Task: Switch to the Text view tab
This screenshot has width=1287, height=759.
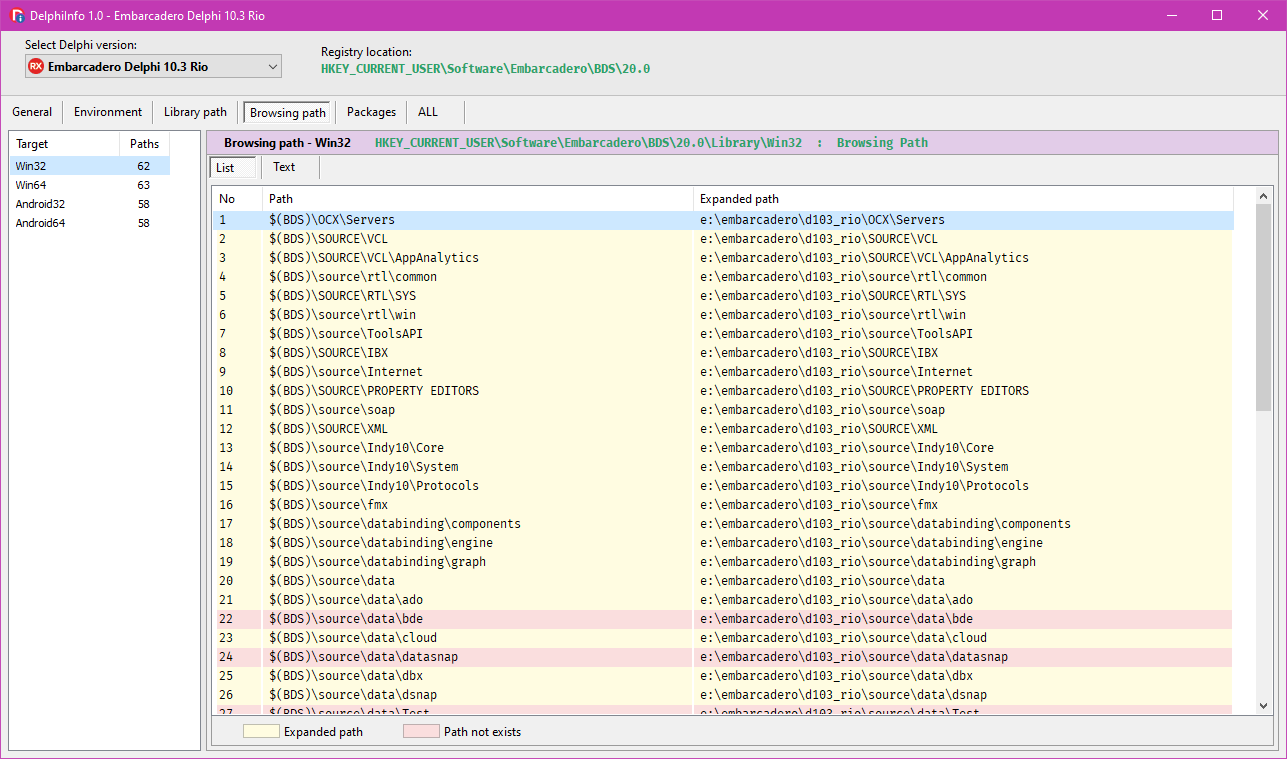Action: click(287, 167)
